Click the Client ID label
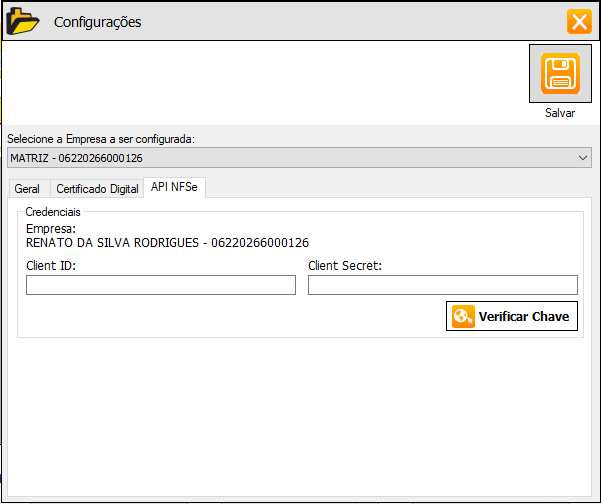Image resolution: width=601 pixels, height=504 pixels. click(x=51, y=266)
